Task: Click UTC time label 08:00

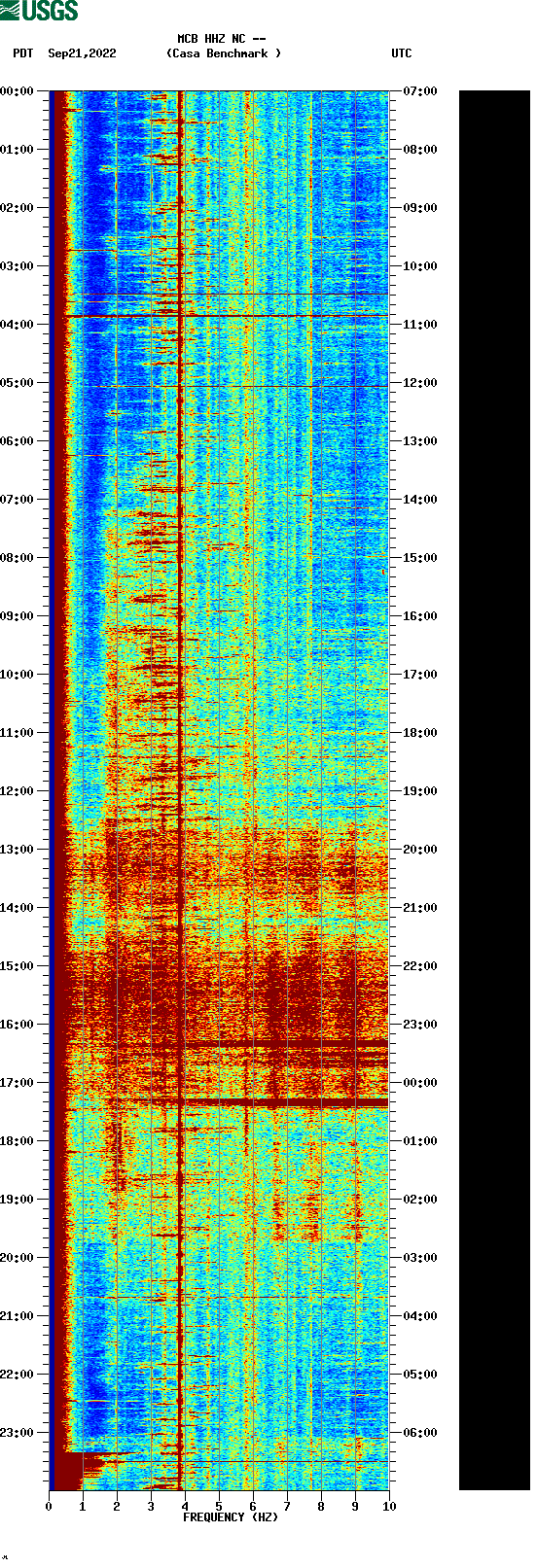Action: [x=420, y=150]
